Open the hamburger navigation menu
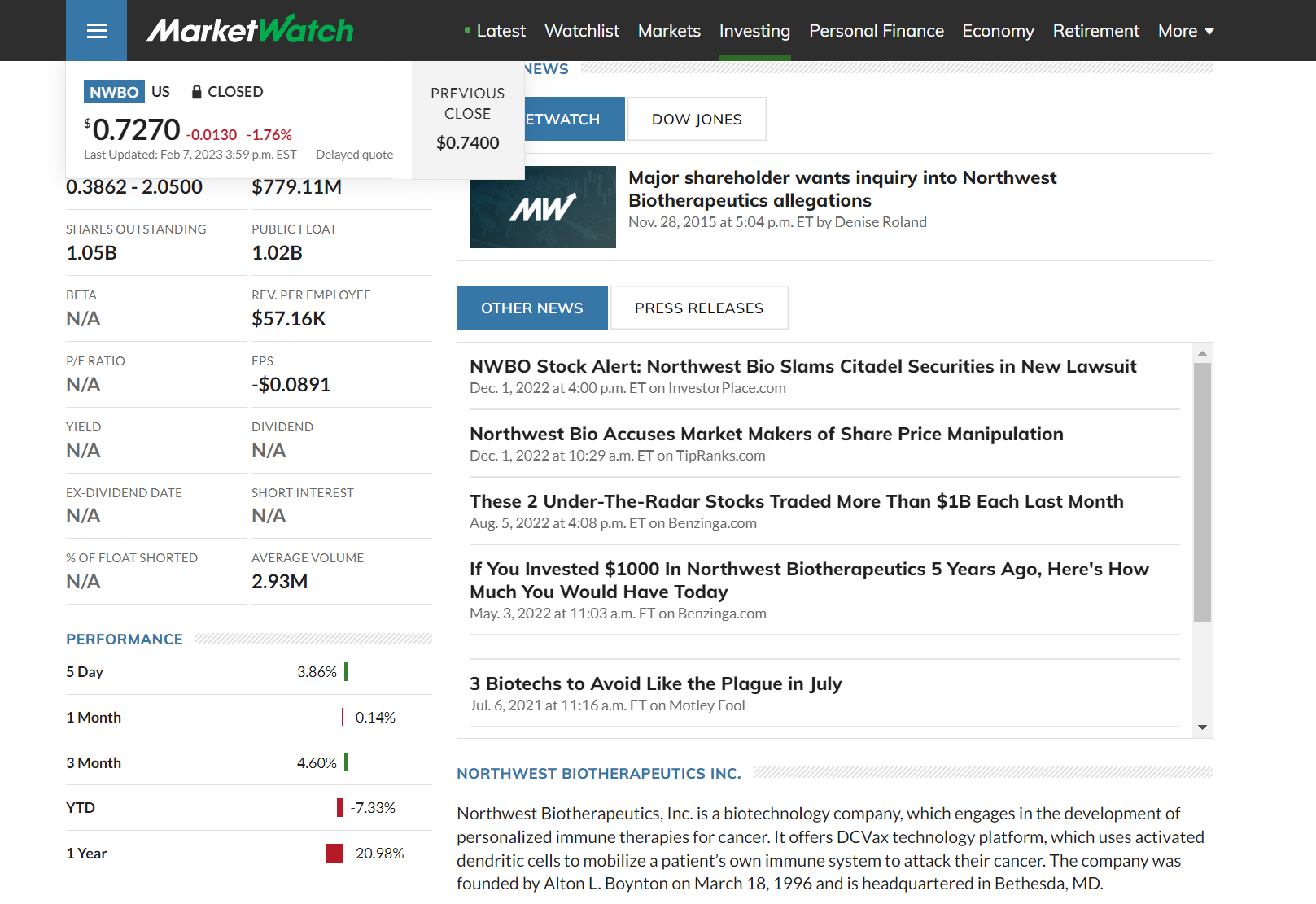 point(96,31)
